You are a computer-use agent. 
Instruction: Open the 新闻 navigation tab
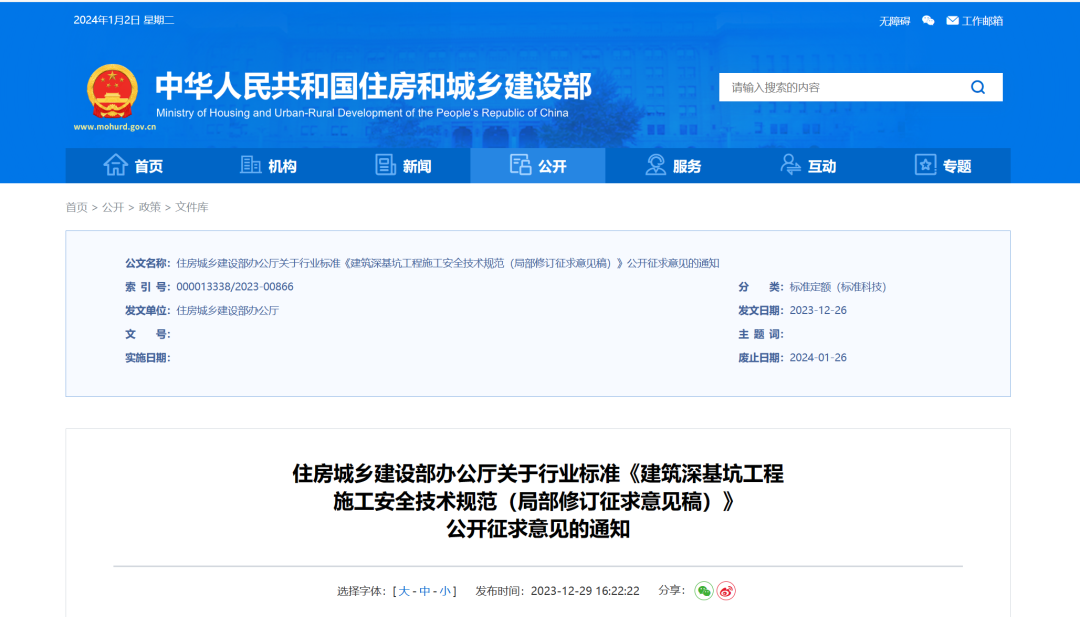tap(403, 166)
